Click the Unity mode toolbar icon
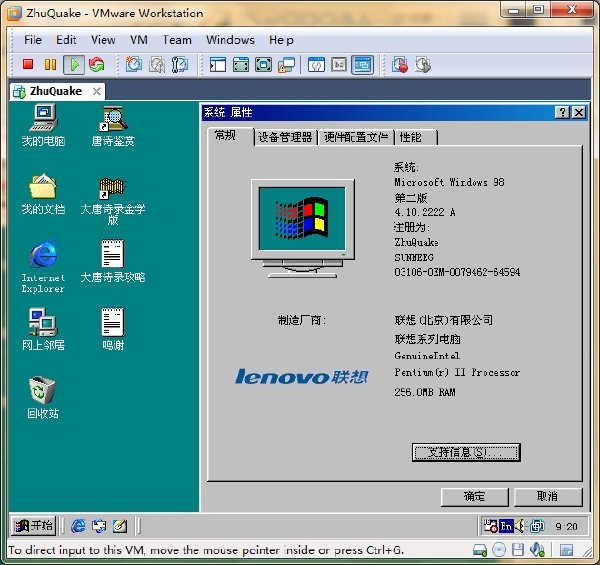This screenshot has height=565, width=600. click(x=287, y=65)
